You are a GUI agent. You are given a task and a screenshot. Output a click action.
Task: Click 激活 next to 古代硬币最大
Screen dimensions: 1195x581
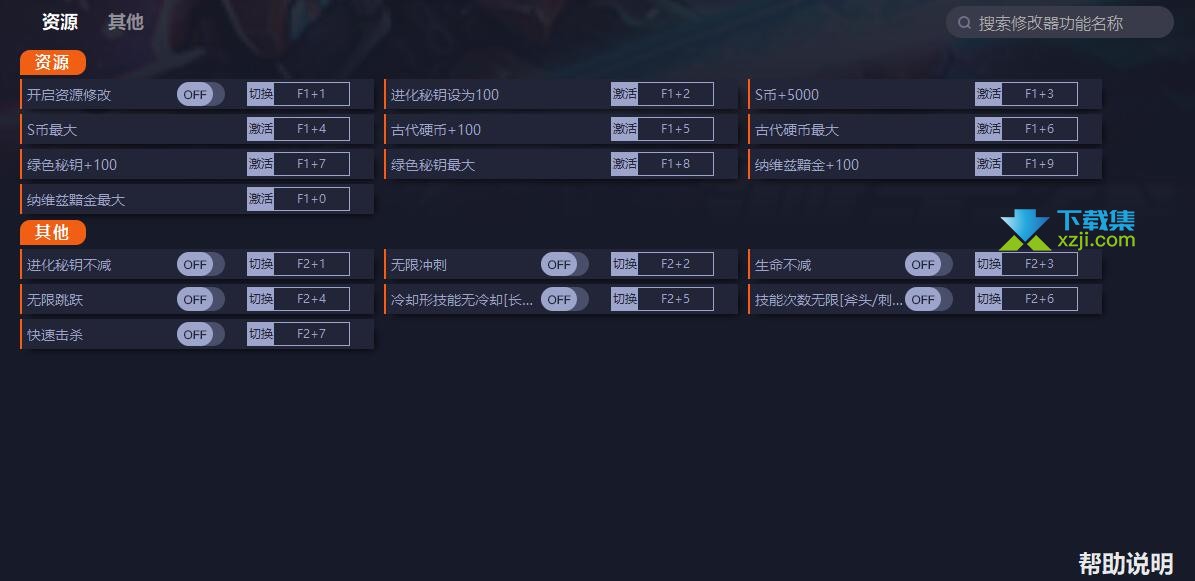click(988, 129)
